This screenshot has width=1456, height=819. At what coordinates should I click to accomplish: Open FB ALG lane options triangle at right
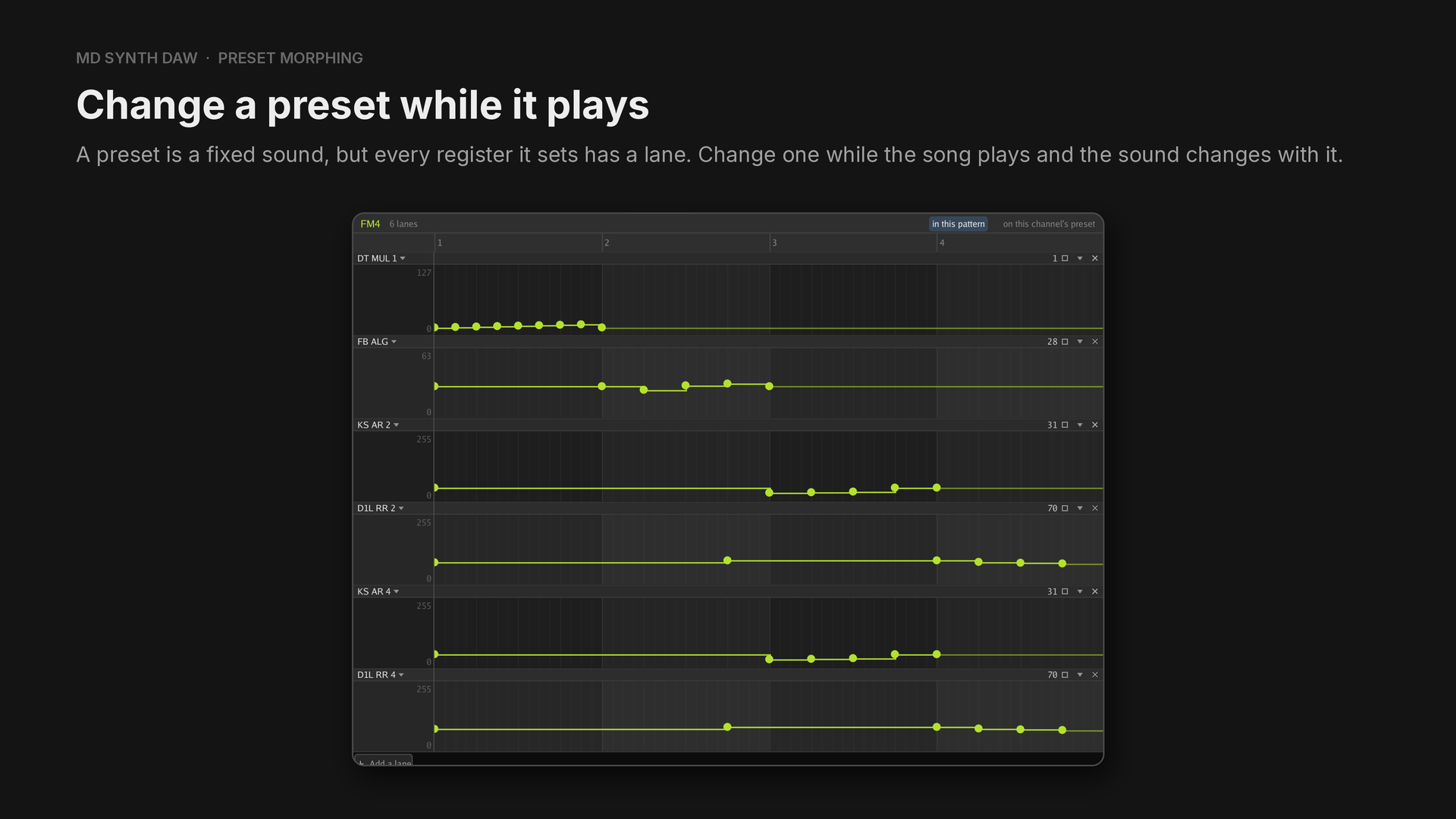coord(1080,342)
